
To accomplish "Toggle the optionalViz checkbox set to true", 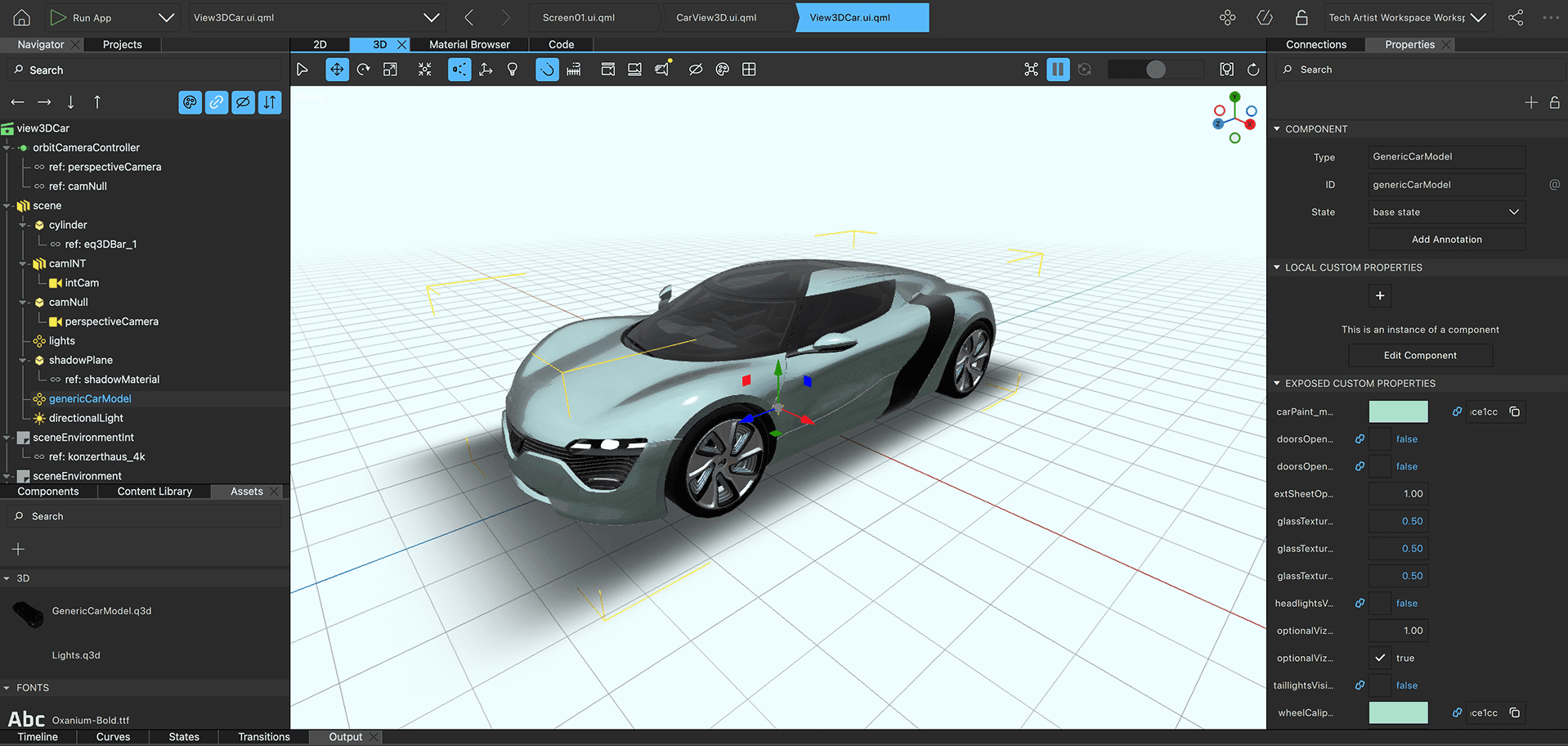I will click(x=1380, y=658).
